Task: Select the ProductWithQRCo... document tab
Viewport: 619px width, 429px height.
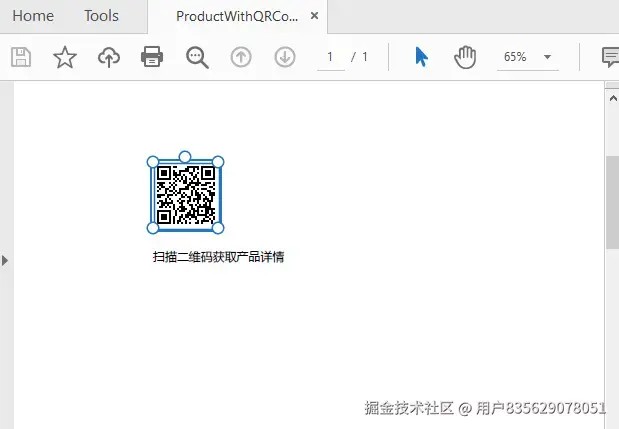Action: coord(237,16)
